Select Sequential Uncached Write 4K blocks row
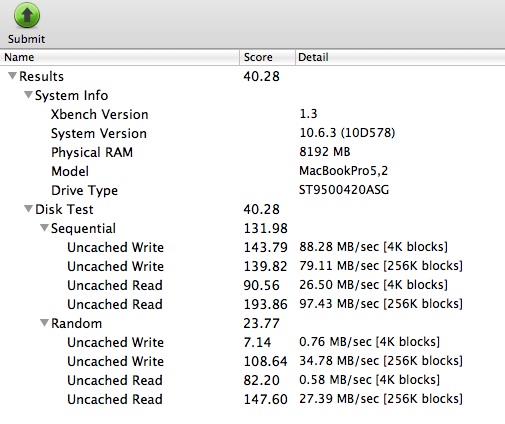 click(x=252, y=247)
